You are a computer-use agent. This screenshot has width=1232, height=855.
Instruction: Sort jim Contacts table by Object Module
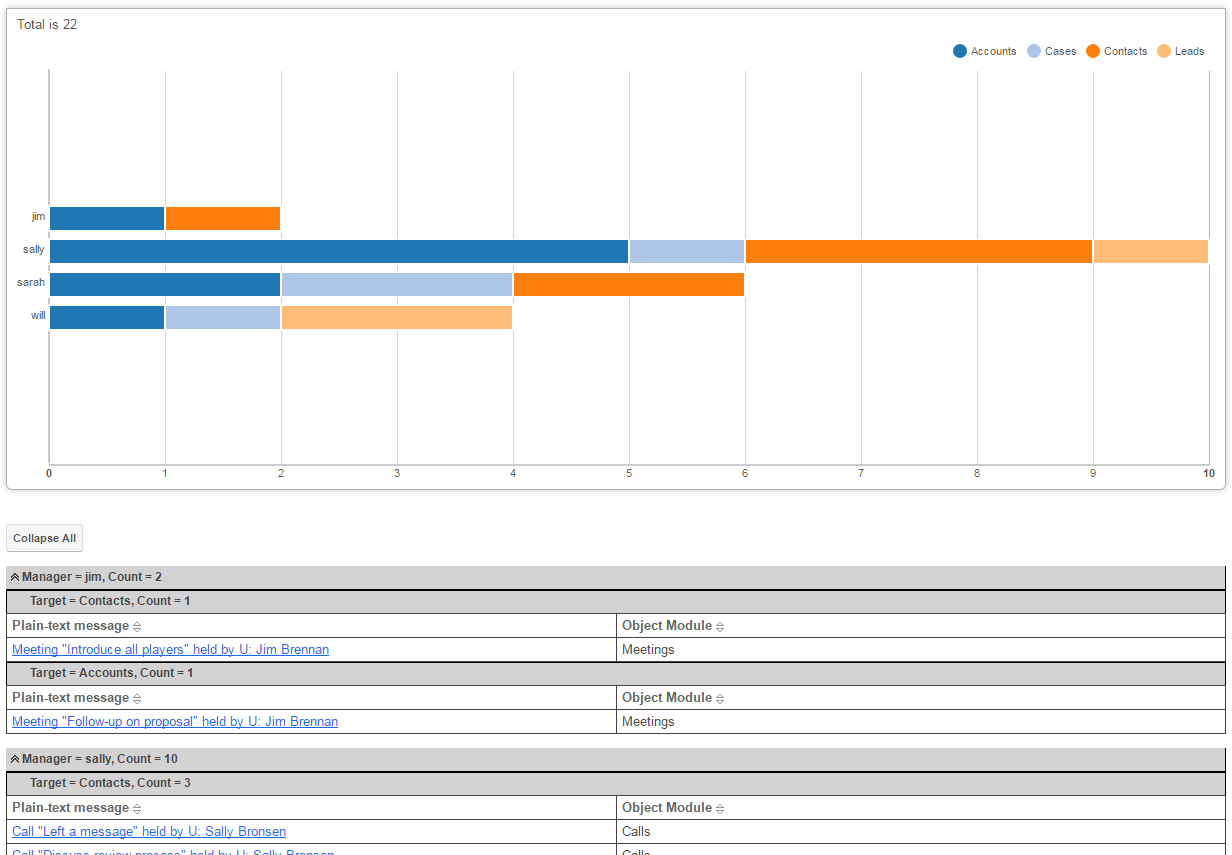click(x=720, y=626)
